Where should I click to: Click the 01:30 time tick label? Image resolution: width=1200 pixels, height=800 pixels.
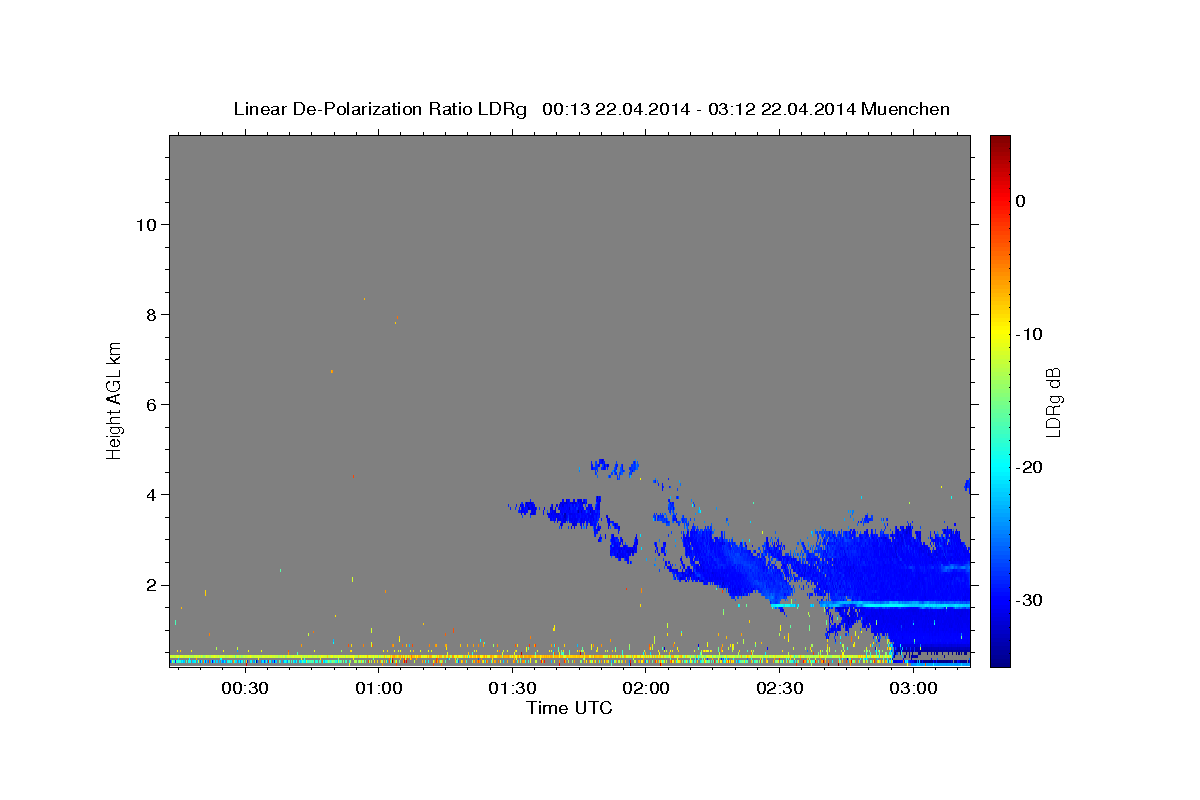[x=512, y=688]
